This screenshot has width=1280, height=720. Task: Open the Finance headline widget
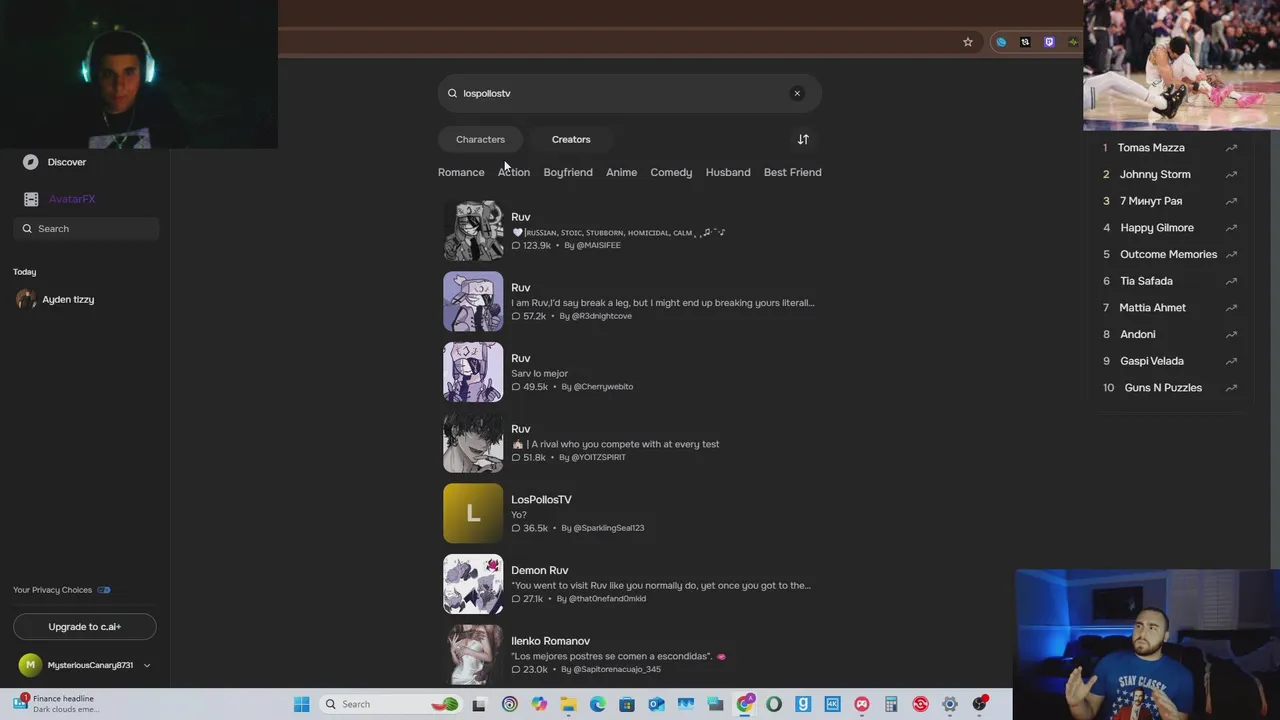[x=58, y=704]
